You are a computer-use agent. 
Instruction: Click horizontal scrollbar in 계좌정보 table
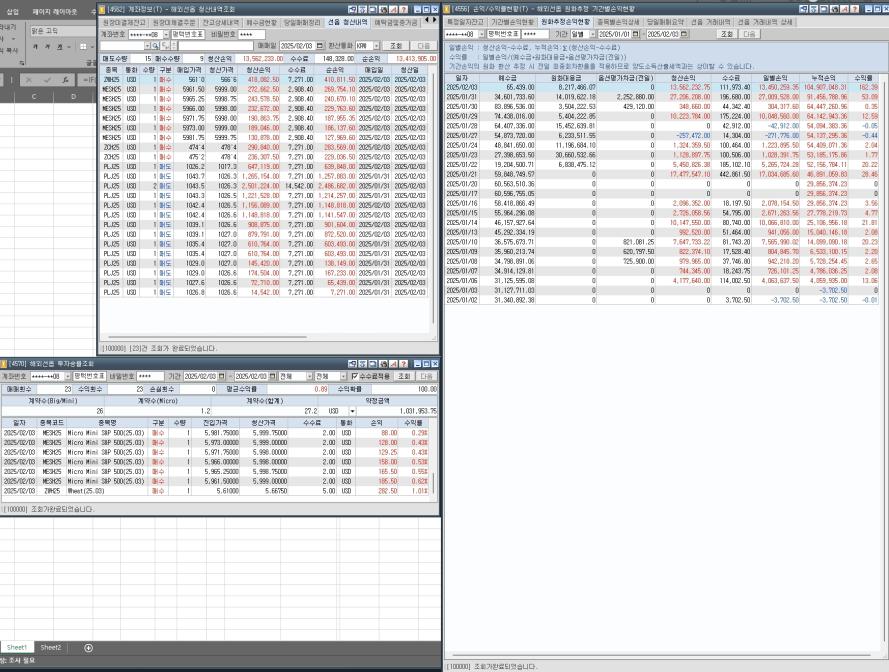coord(207,337)
